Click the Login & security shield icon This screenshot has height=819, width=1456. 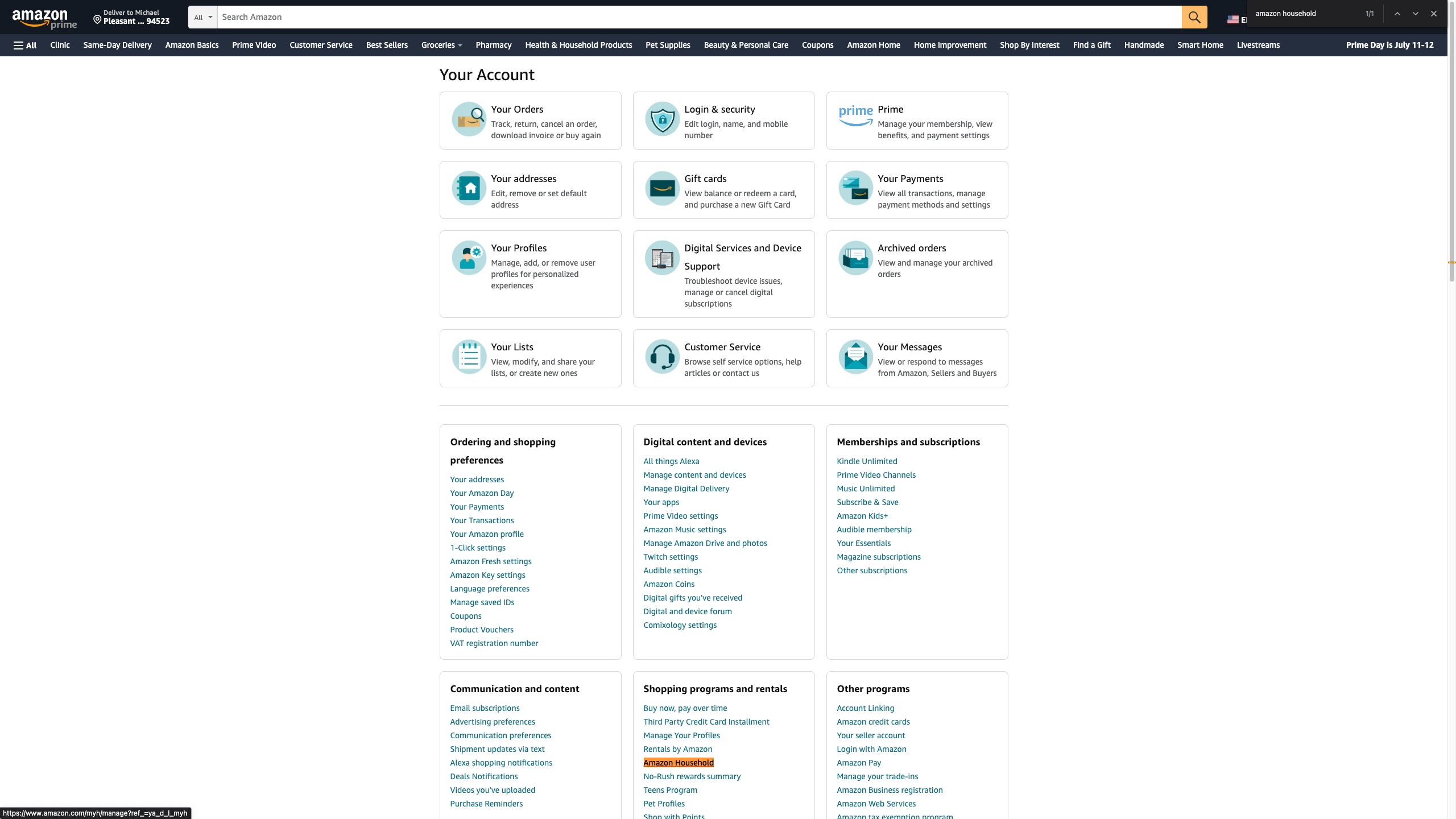661,119
